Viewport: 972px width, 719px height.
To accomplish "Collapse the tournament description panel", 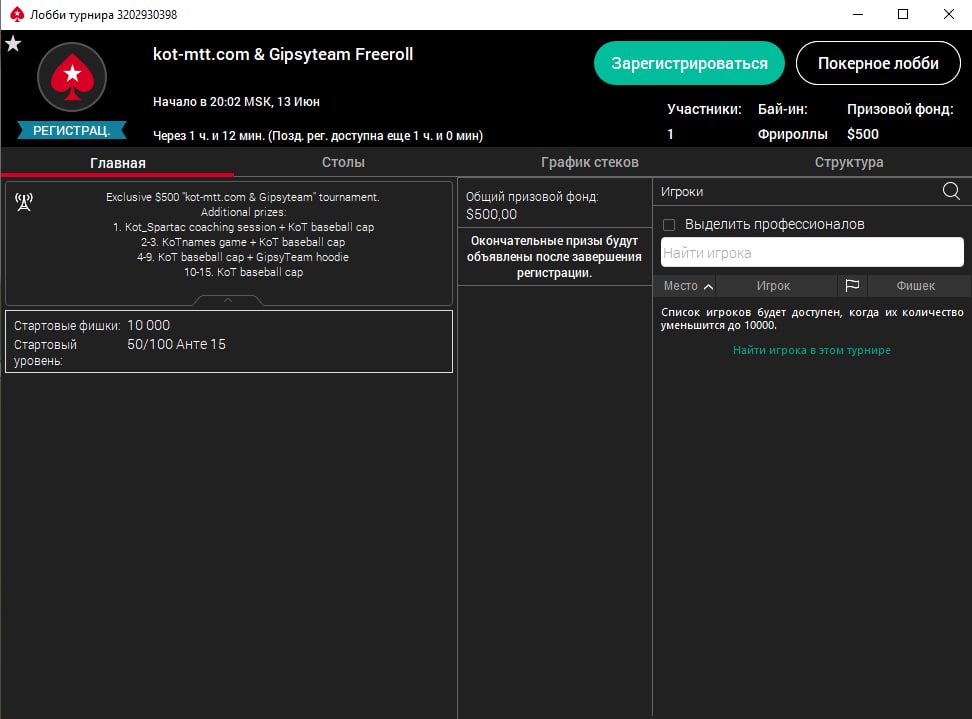I will 228,301.
